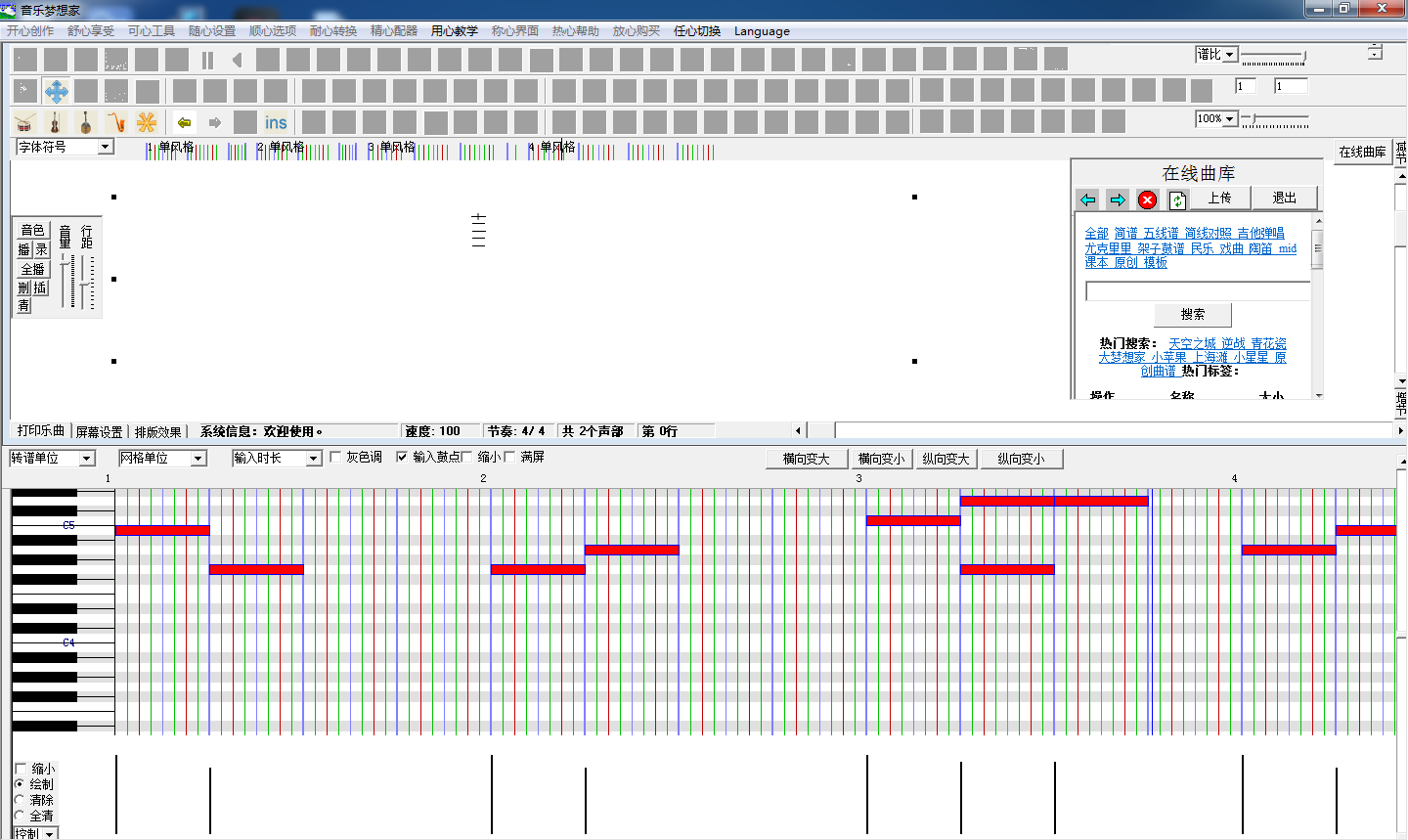Go forward in online library panel
Screen dimensions: 1408x840
tap(1118, 199)
